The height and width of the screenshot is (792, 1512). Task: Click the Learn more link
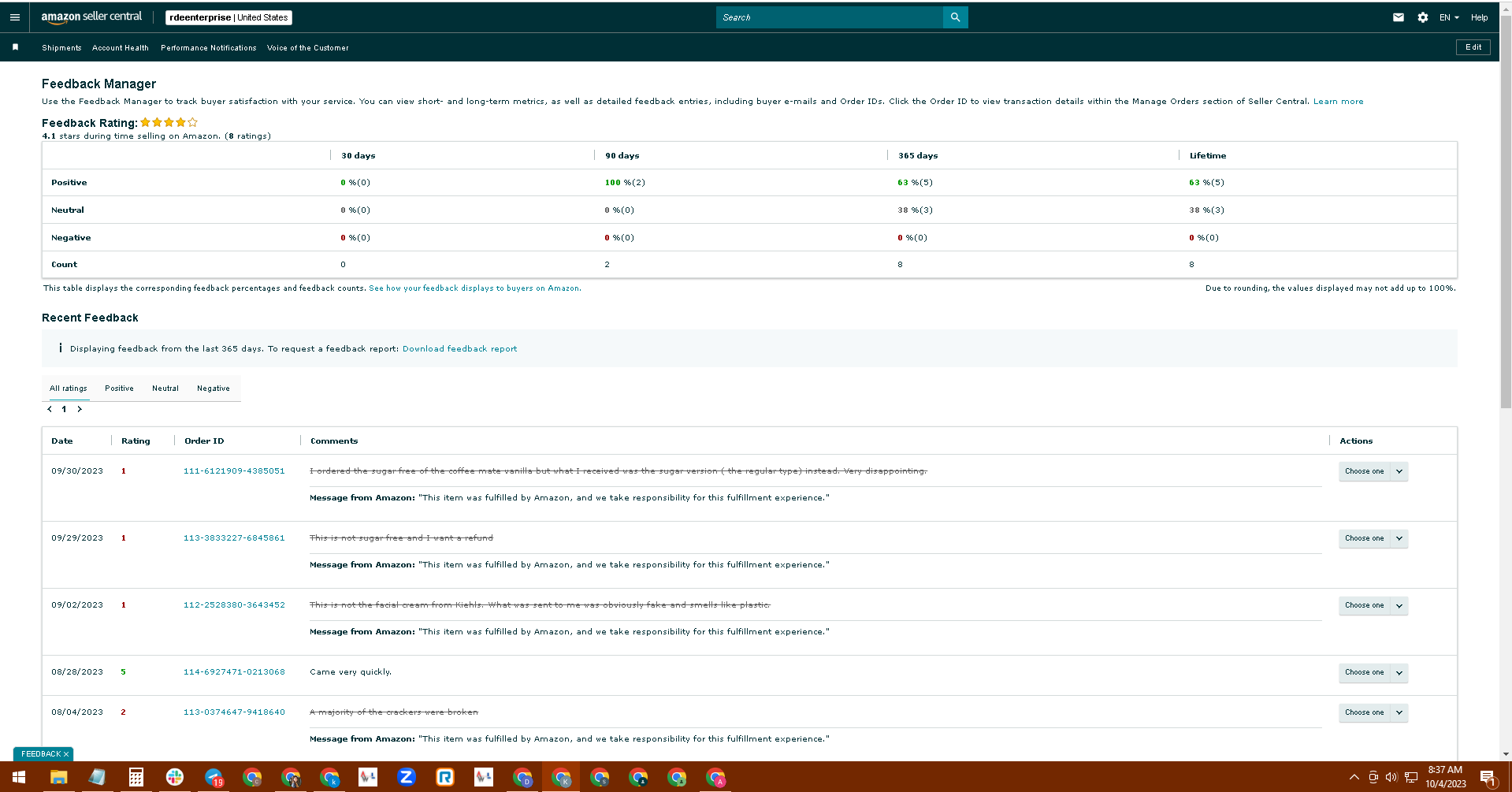point(1338,102)
